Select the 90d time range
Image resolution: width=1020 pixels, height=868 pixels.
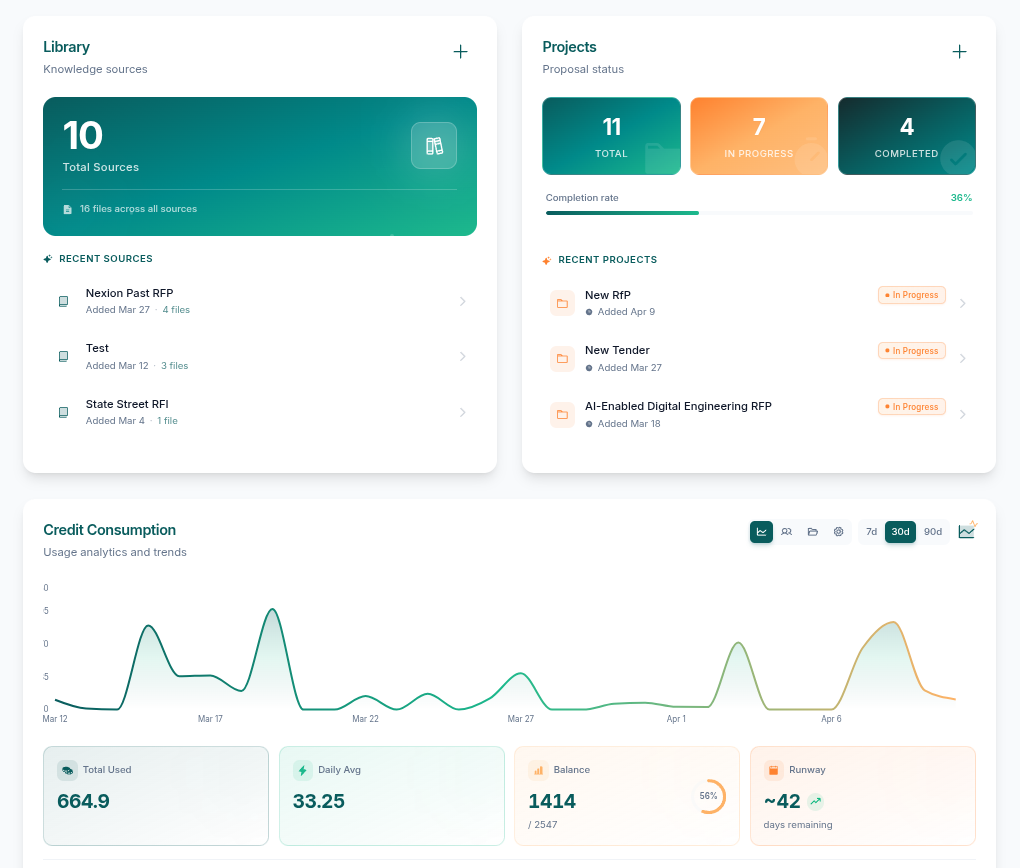(932, 532)
